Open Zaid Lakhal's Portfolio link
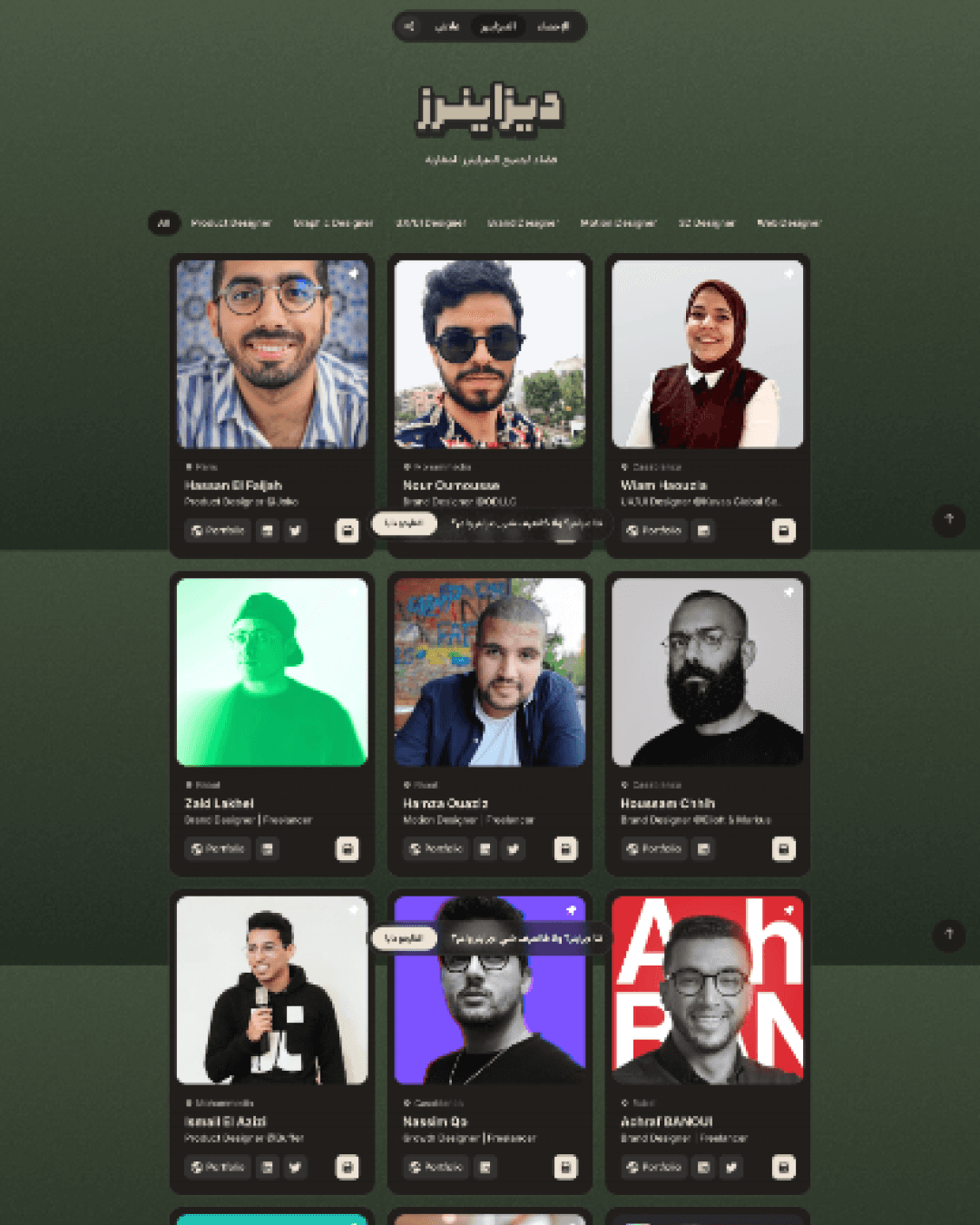 (218, 849)
